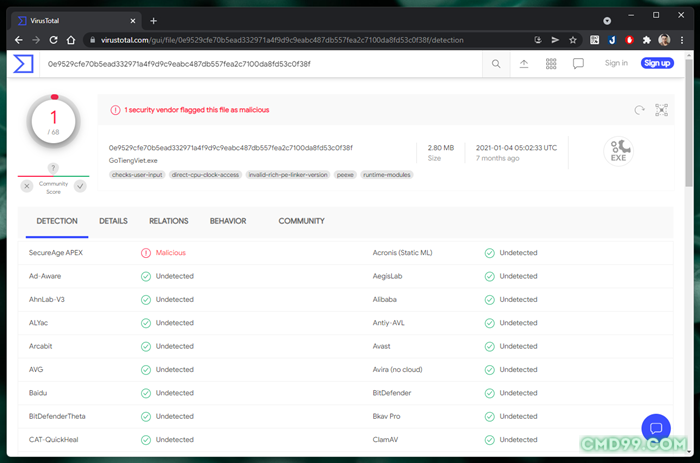Click the Bkav Pro vendor name
This screenshot has height=463, width=700.
387,416
